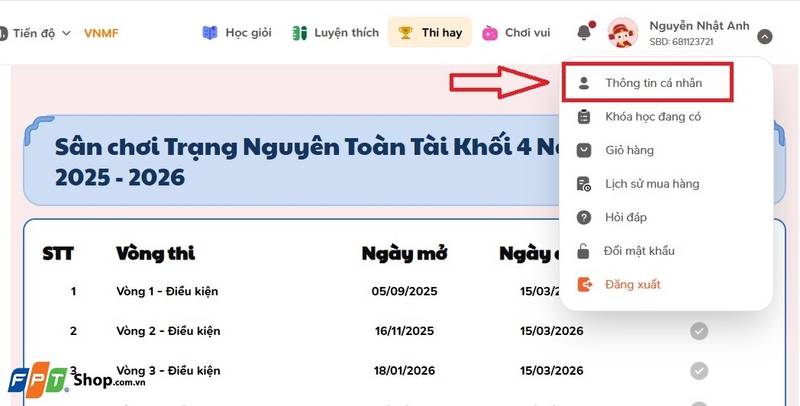This screenshot has width=800, height=406.
Task: Click the opening date 16/11/2025
Action: tap(404, 331)
